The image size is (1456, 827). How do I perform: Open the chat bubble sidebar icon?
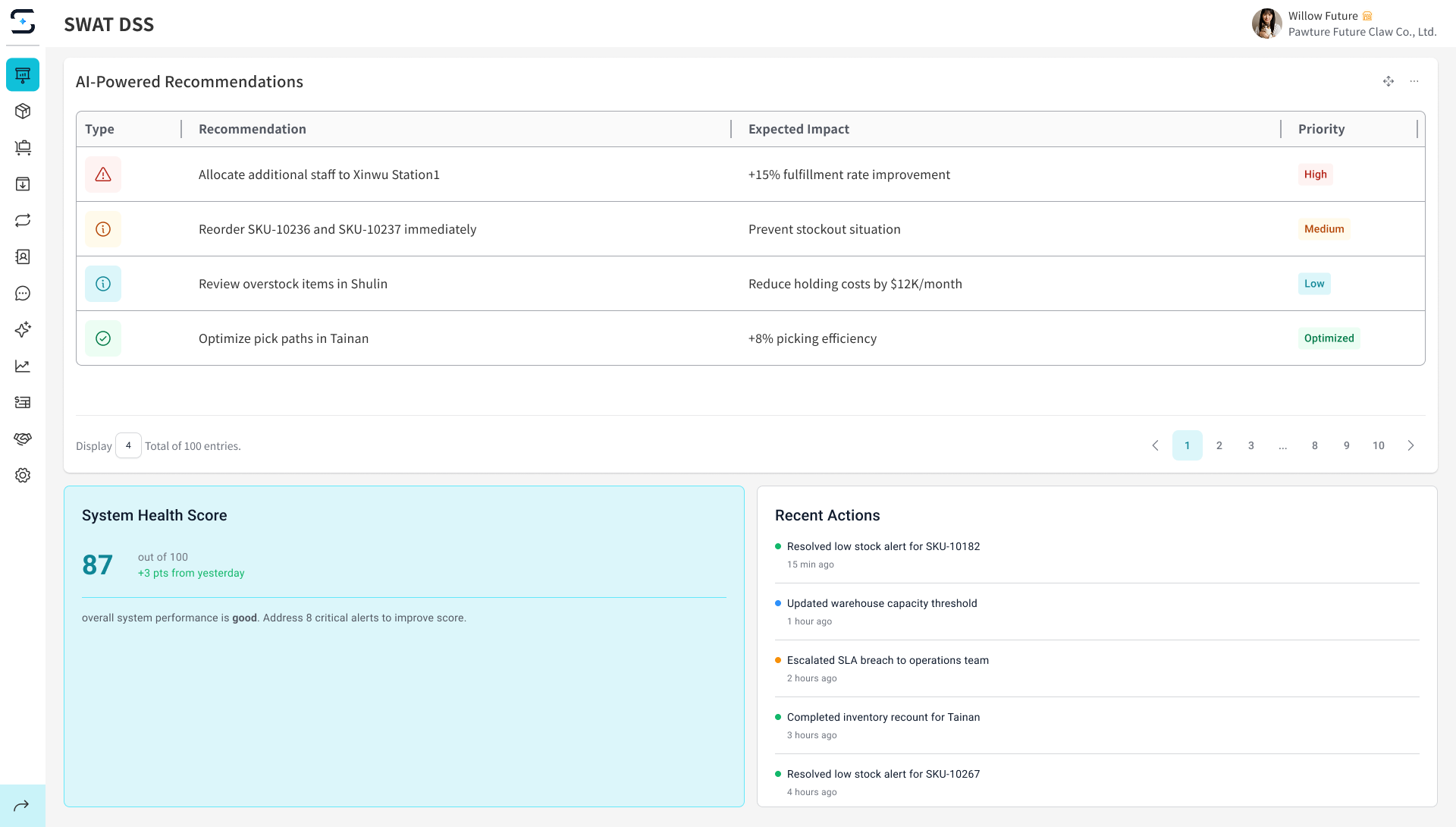point(23,294)
